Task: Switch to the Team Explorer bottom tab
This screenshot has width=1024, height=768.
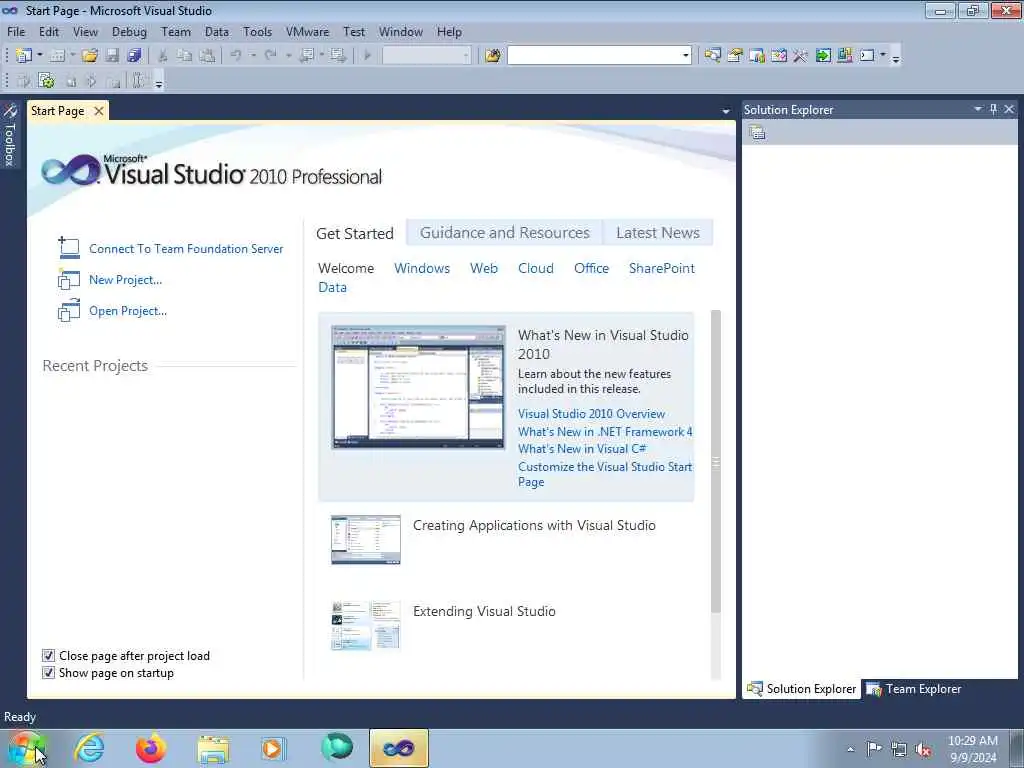Action: coord(914,688)
